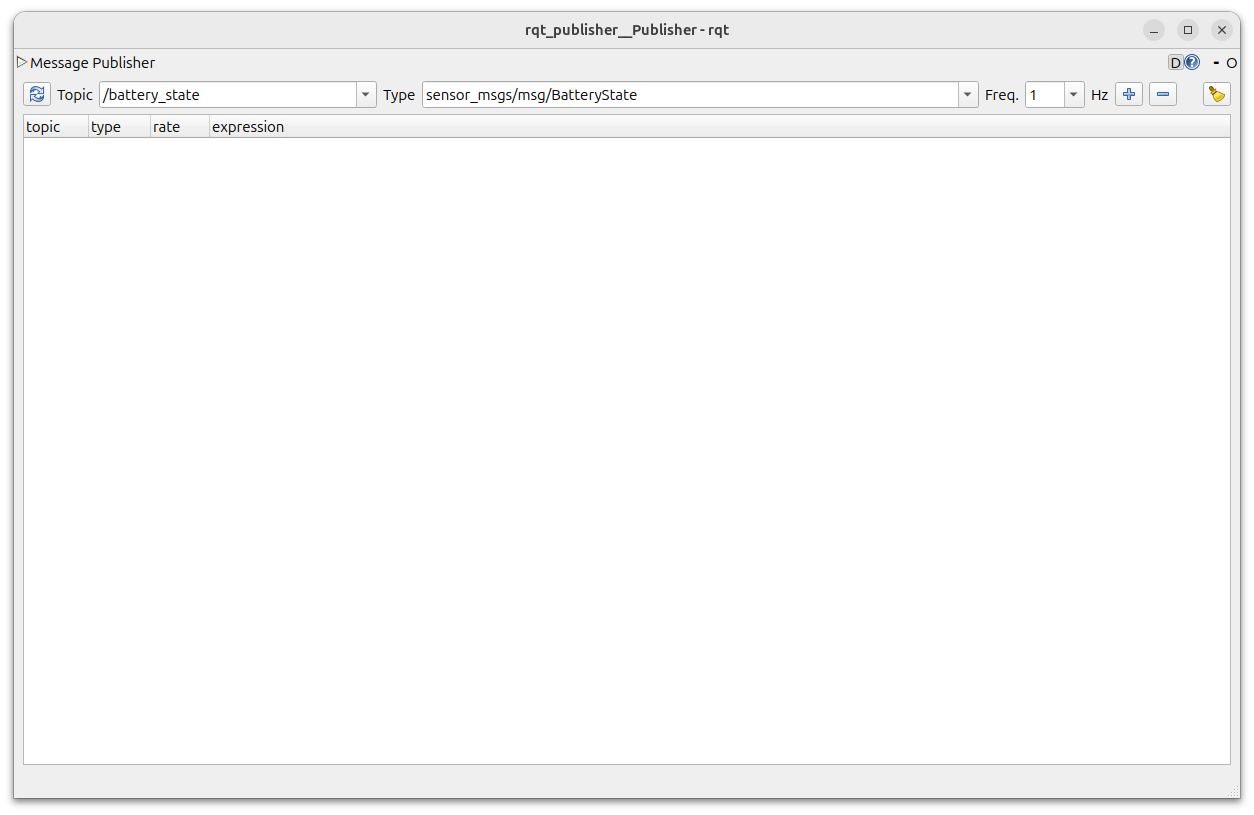Open the Freq. dropdown arrow

[x=1074, y=95]
